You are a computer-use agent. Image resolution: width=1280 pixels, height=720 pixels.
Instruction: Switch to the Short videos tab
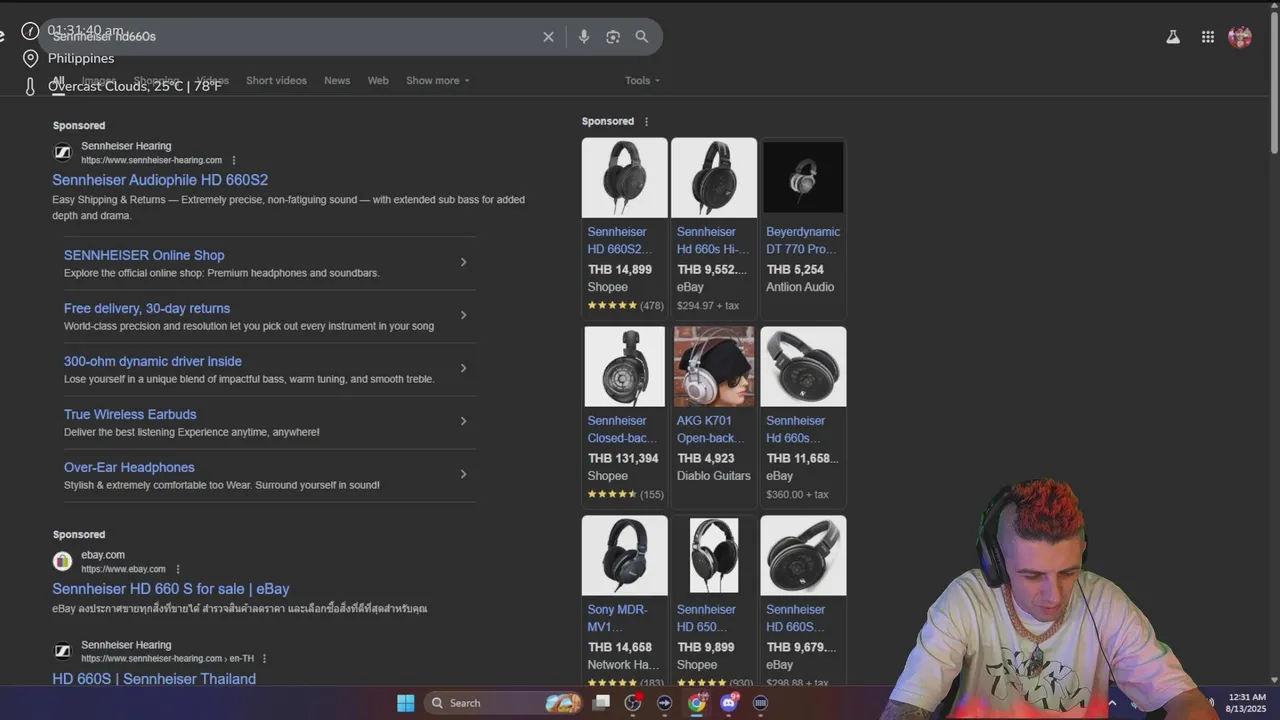point(276,81)
